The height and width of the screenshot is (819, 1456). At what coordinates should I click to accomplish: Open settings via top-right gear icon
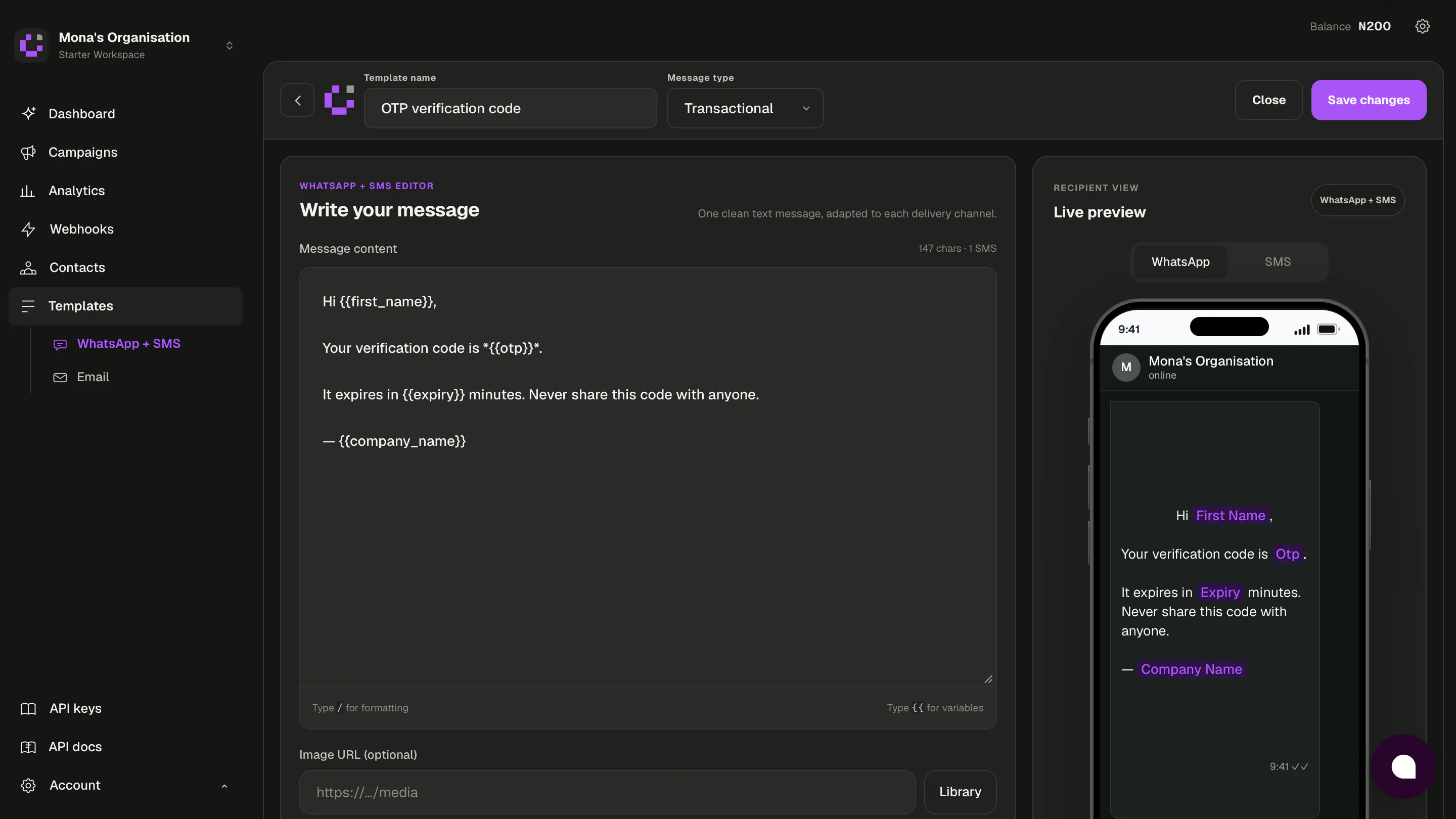click(1422, 27)
